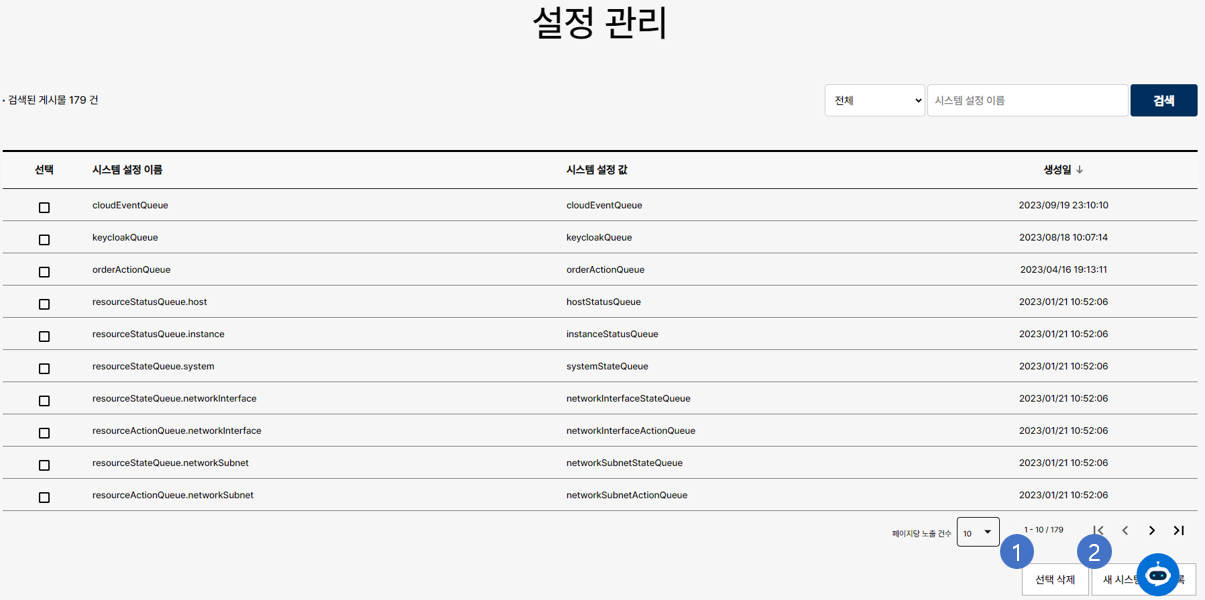Click the 생성일 sort arrow icon
The image size is (1205, 600).
click(x=1080, y=170)
